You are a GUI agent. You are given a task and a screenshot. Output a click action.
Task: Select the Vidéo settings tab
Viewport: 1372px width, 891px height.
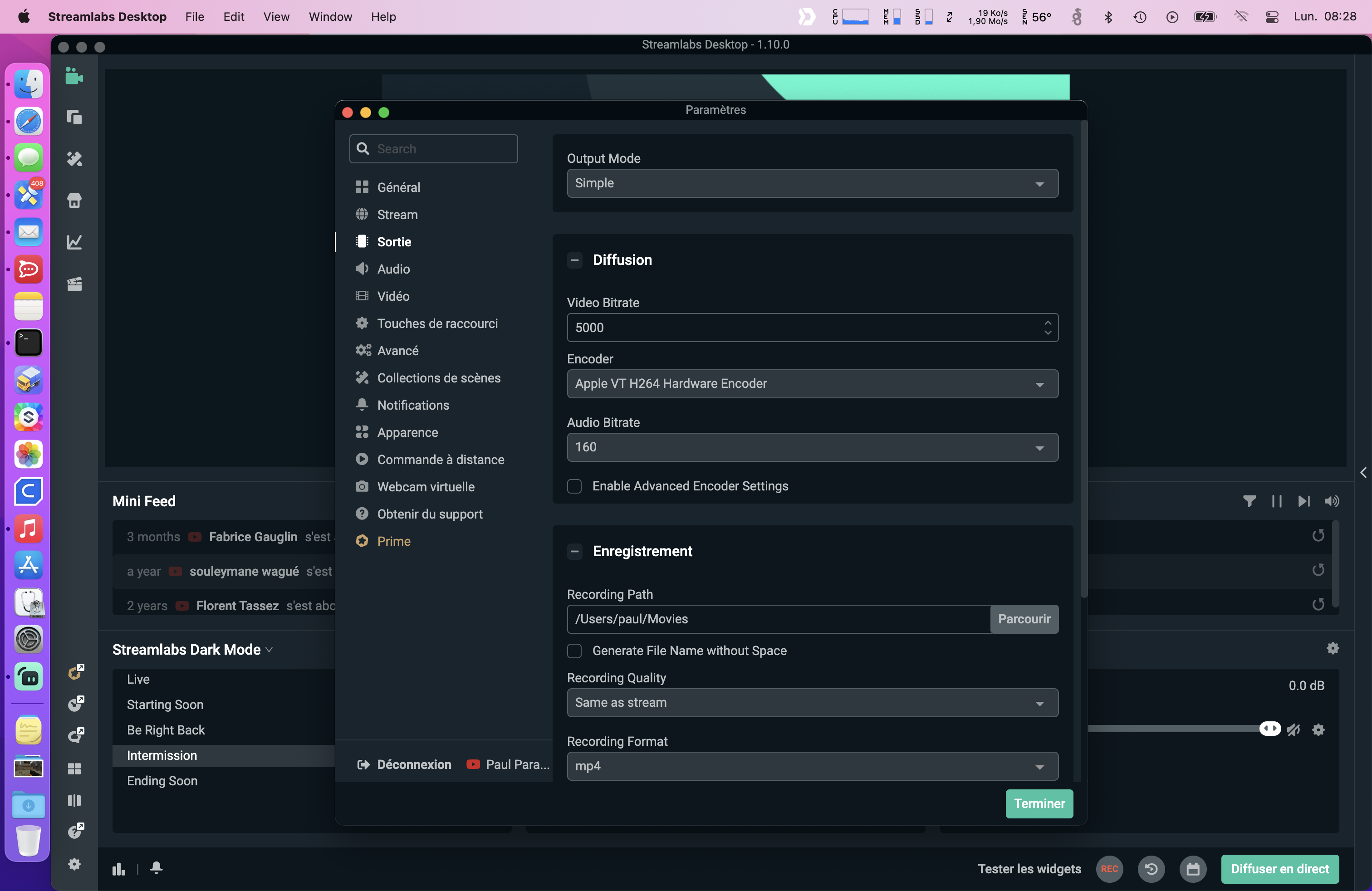tap(393, 296)
